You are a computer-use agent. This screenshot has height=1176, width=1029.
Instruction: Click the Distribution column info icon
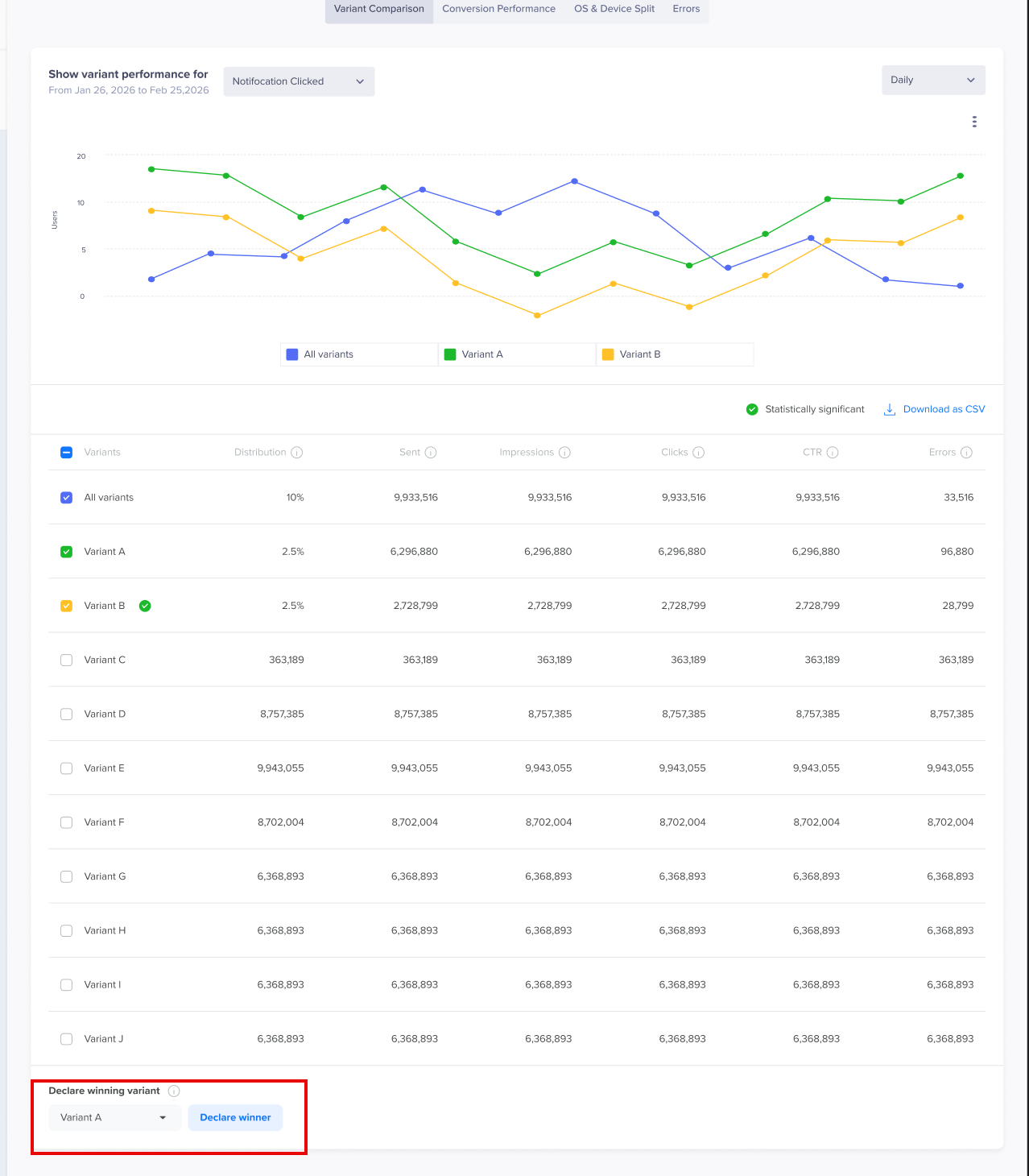point(297,453)
